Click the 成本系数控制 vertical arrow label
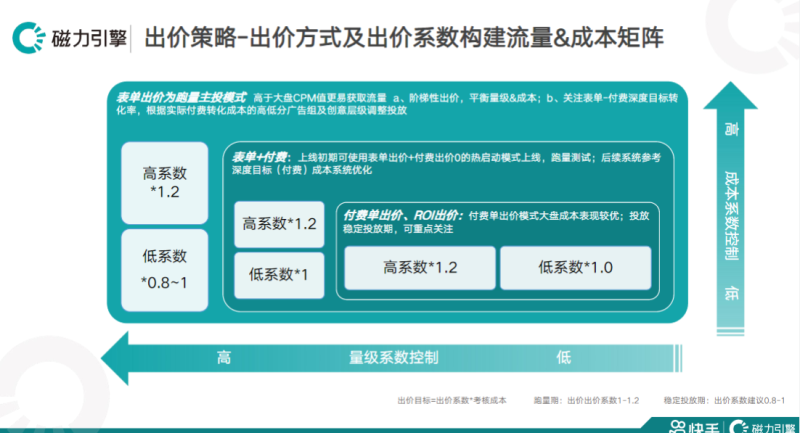This screenshot has width=800, height=433. click(731, 215)
